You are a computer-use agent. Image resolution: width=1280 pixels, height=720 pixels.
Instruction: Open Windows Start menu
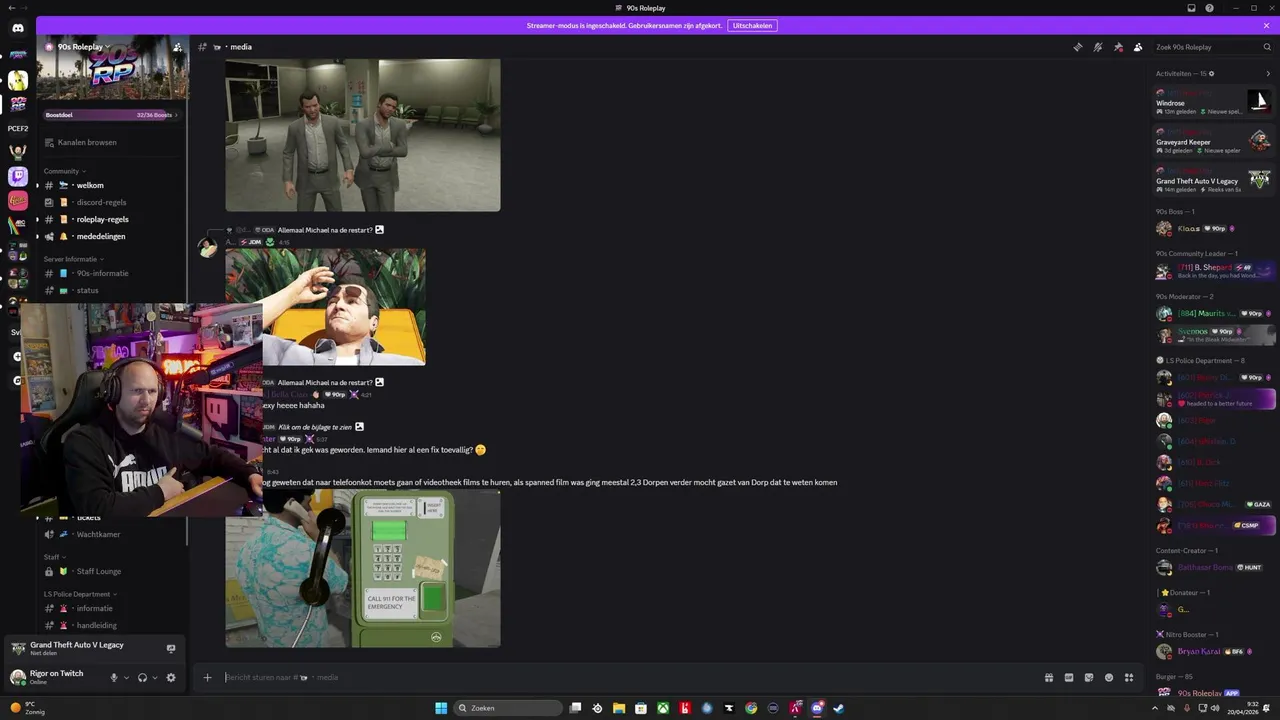(441, 708)
